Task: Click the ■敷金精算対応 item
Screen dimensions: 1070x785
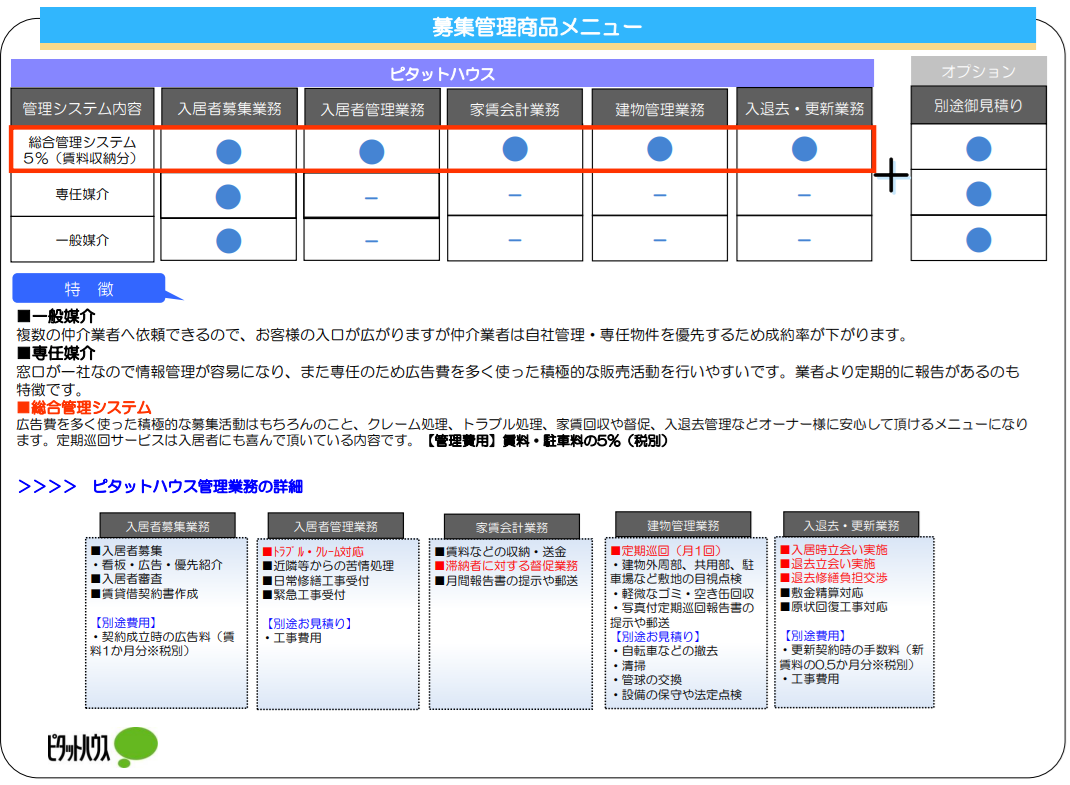Action: (x=822, y=593)
